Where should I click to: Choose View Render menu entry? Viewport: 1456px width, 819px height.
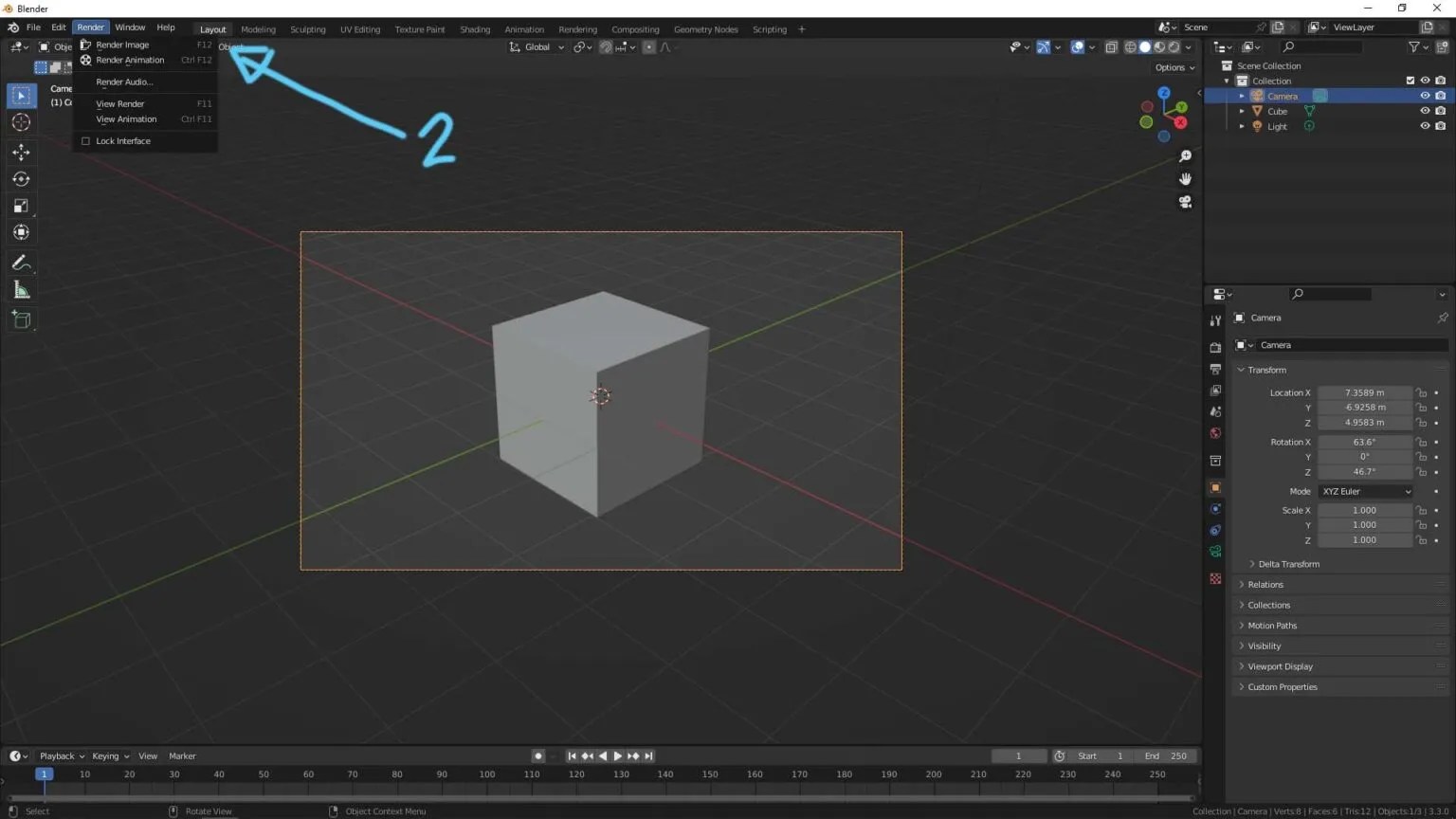pos(145,103)
